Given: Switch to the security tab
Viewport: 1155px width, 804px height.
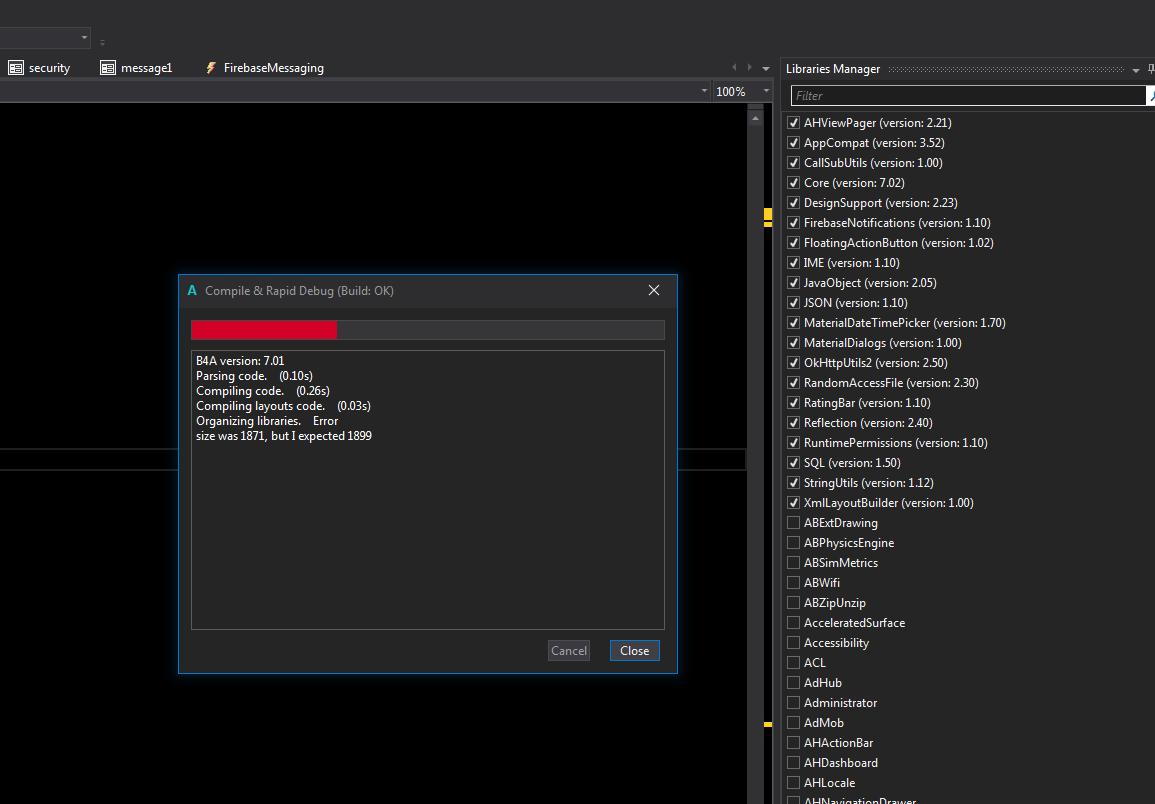Looking at the screenshot, I should pyautogui.click(x=48, y=68).
